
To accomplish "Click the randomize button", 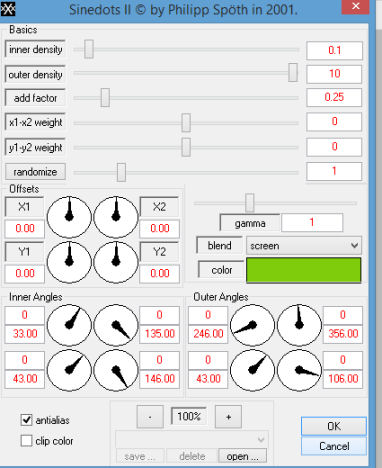I will (x=35, y=172).
